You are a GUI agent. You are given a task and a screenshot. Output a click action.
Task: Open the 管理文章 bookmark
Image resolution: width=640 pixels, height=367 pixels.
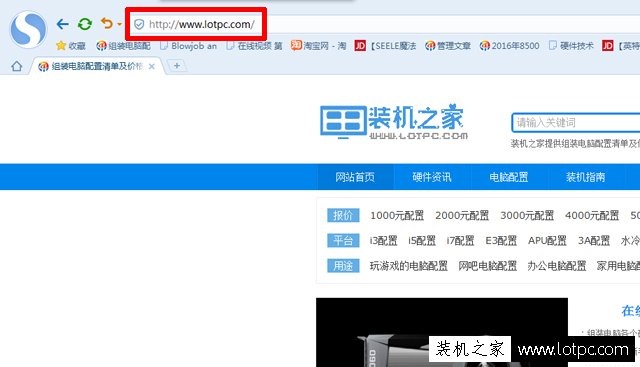click(448, 46)
